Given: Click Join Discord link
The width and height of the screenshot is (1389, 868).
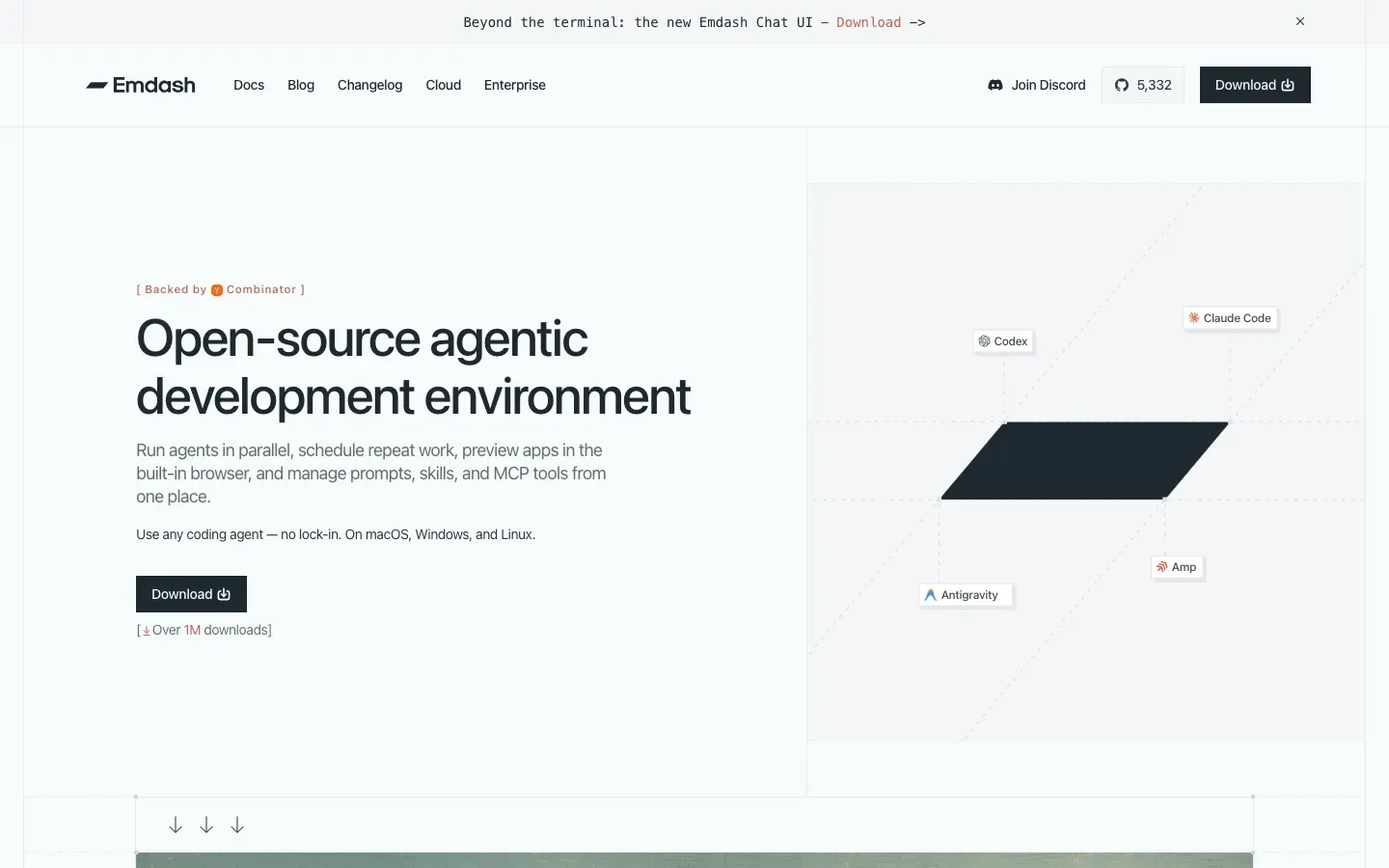Looking at the screenshot, I should pos(1037,85).
